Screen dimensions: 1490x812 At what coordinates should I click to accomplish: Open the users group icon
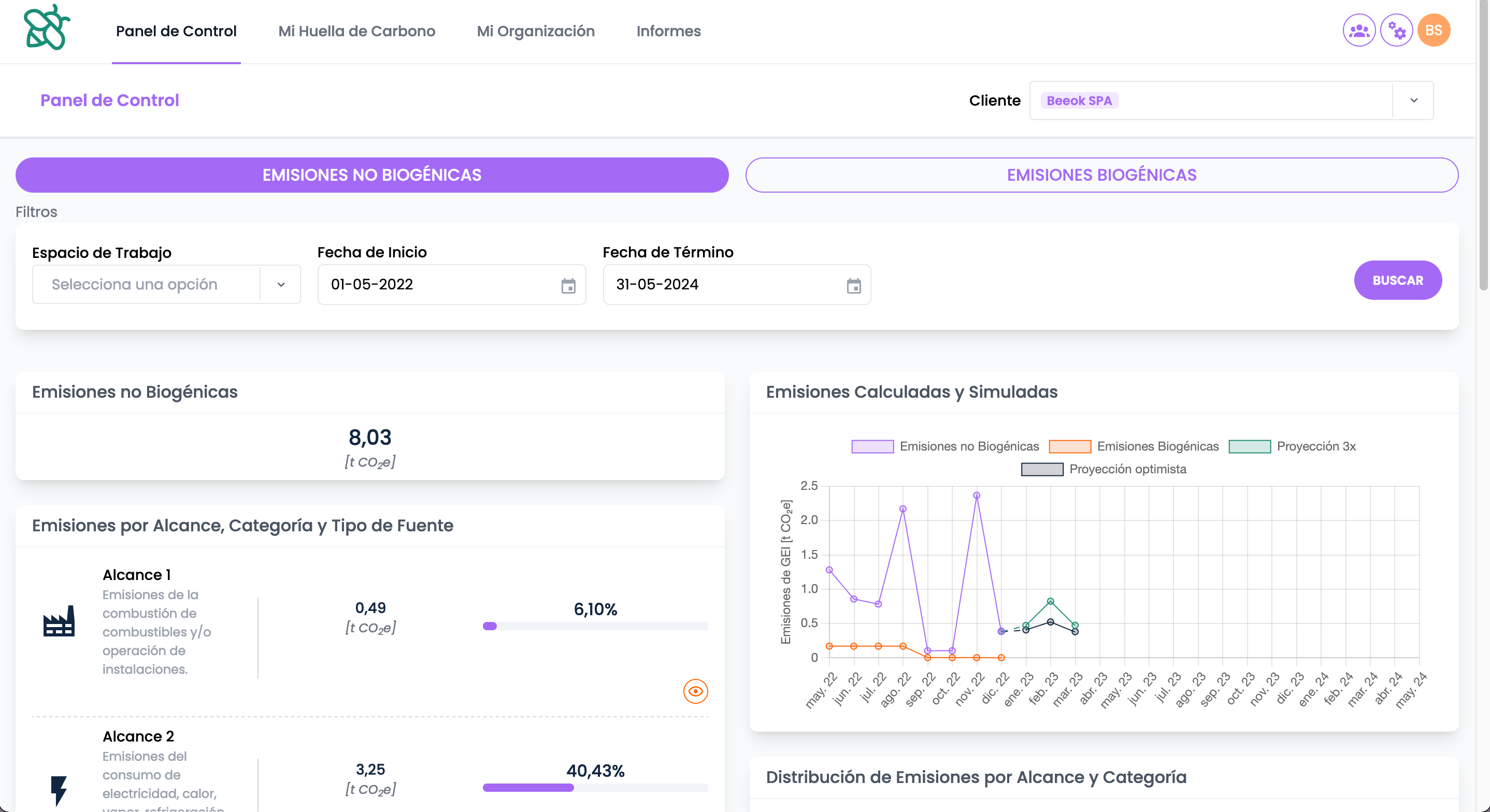pyautogui.click(x=1359, y=30)
